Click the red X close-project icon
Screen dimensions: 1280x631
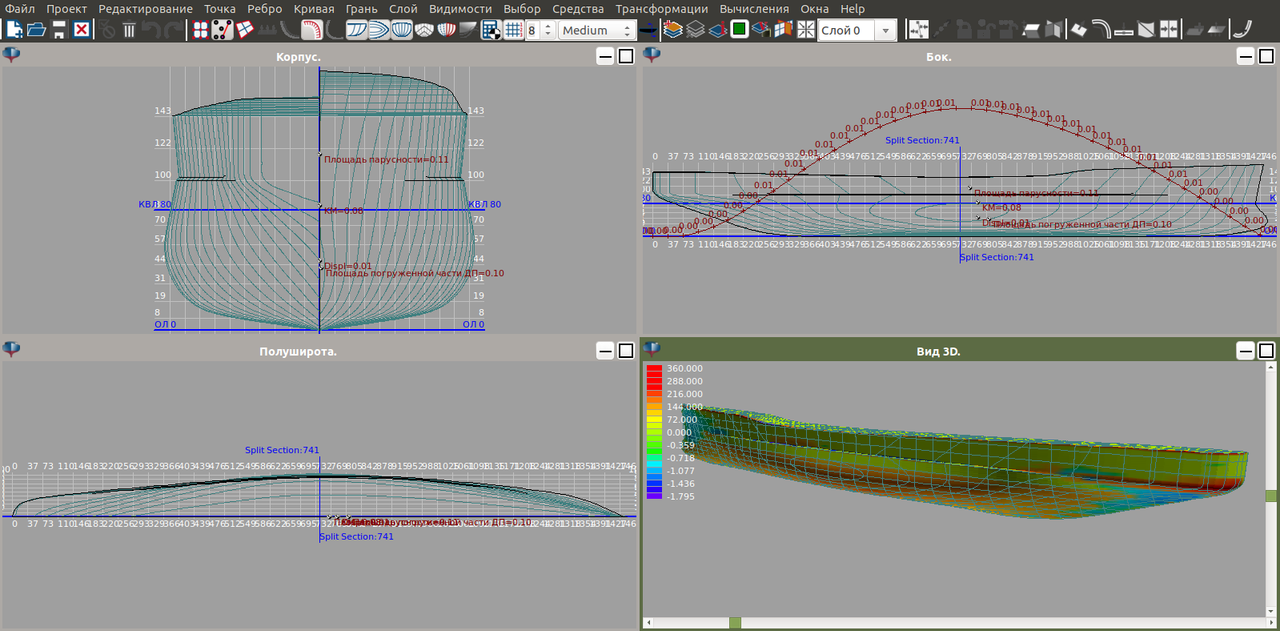82,30
